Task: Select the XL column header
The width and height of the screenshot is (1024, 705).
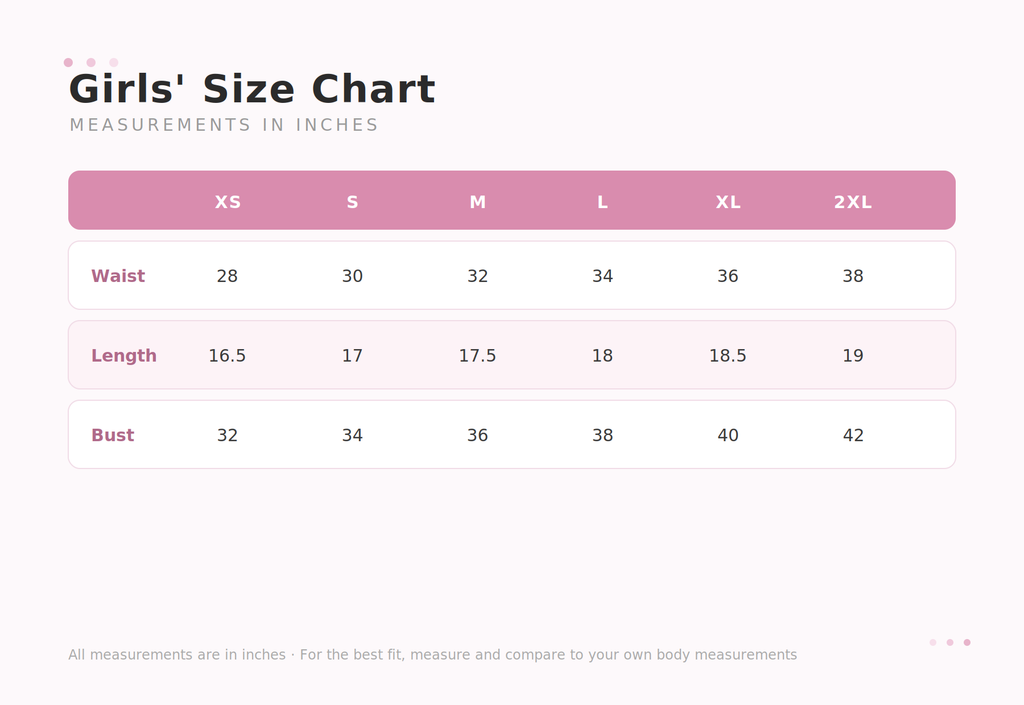Action: coord(728,202)
